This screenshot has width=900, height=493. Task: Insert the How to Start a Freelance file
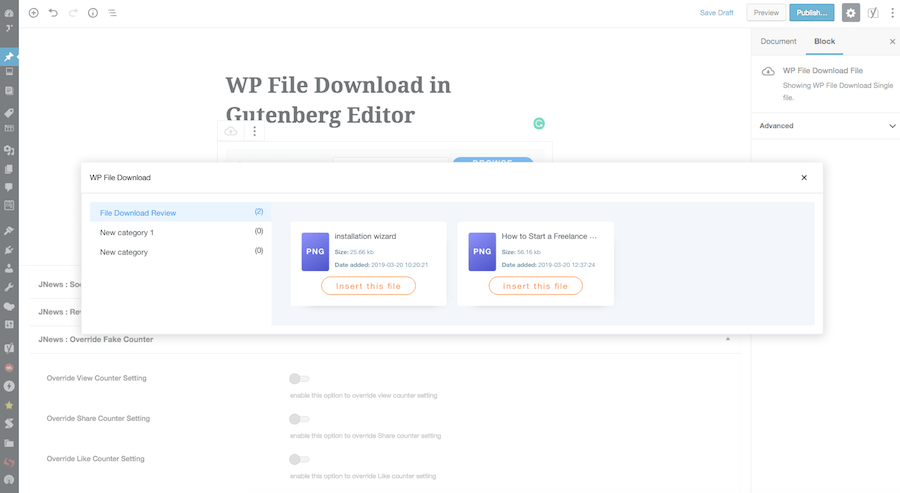[536, 286]
